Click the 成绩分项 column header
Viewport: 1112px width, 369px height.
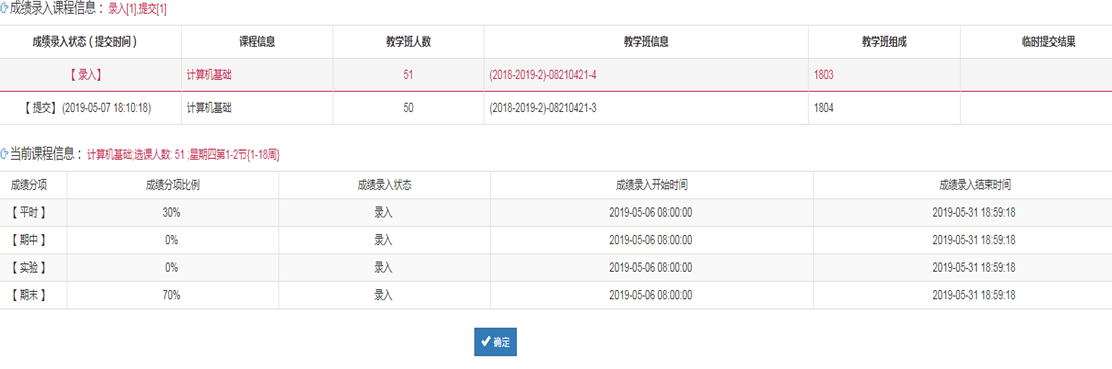[x=29, y=186]
